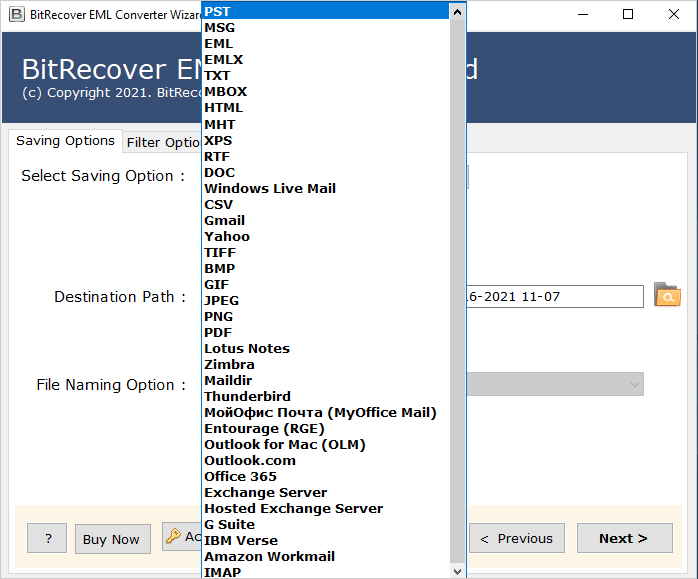Click the BitRecover app logo icon
698x579 pixels.
tap(16, 14)
